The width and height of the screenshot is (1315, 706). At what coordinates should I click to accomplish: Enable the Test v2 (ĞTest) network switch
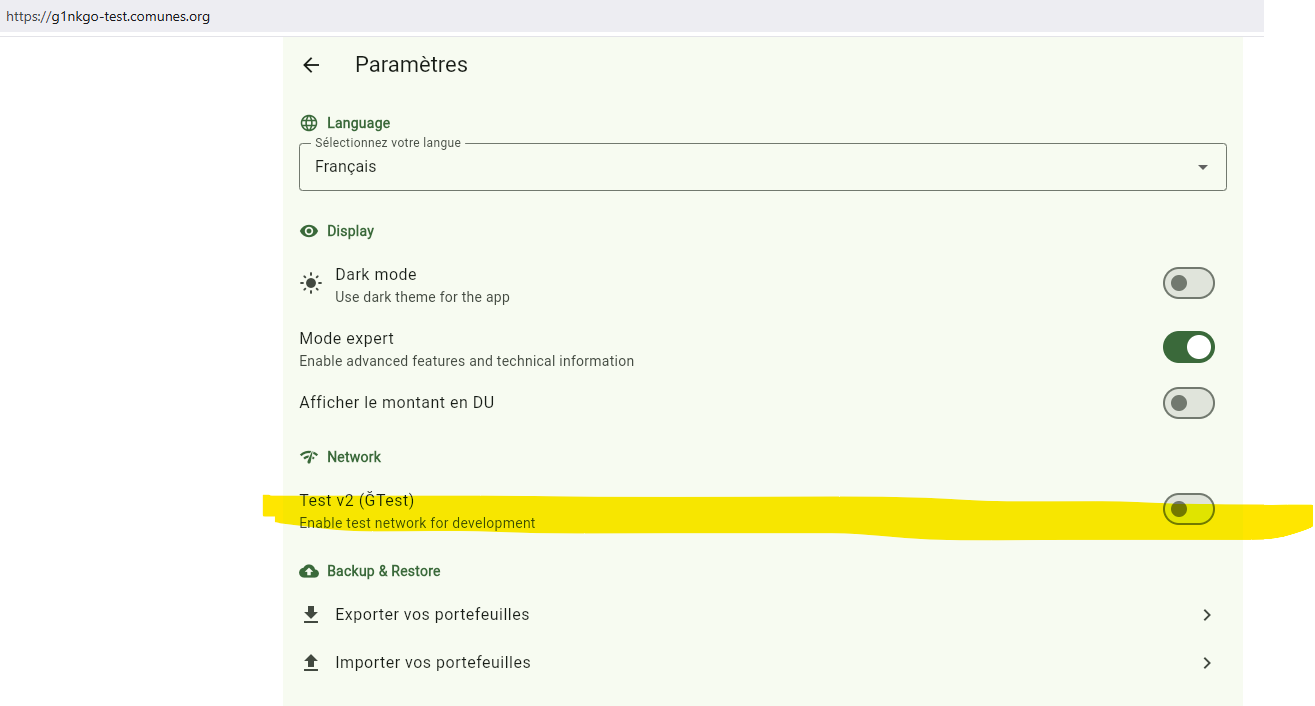pos(1188,509)
